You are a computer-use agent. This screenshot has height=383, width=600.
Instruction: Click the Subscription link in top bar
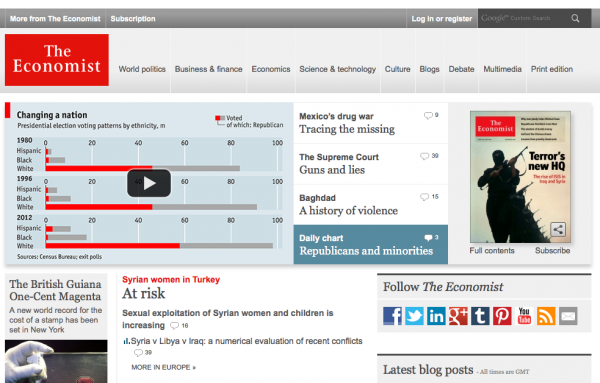[133, 19]
